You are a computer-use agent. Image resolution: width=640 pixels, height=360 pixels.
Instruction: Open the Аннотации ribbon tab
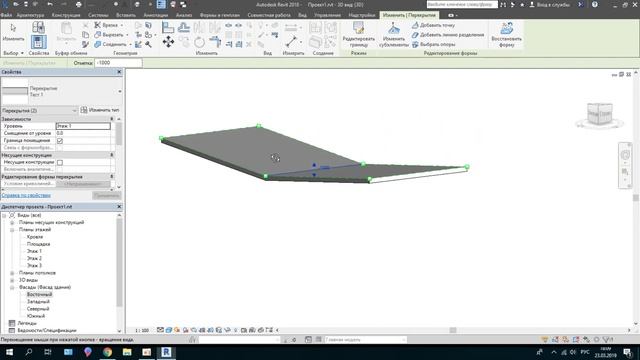pyautogui.click(x=156, y=15)
